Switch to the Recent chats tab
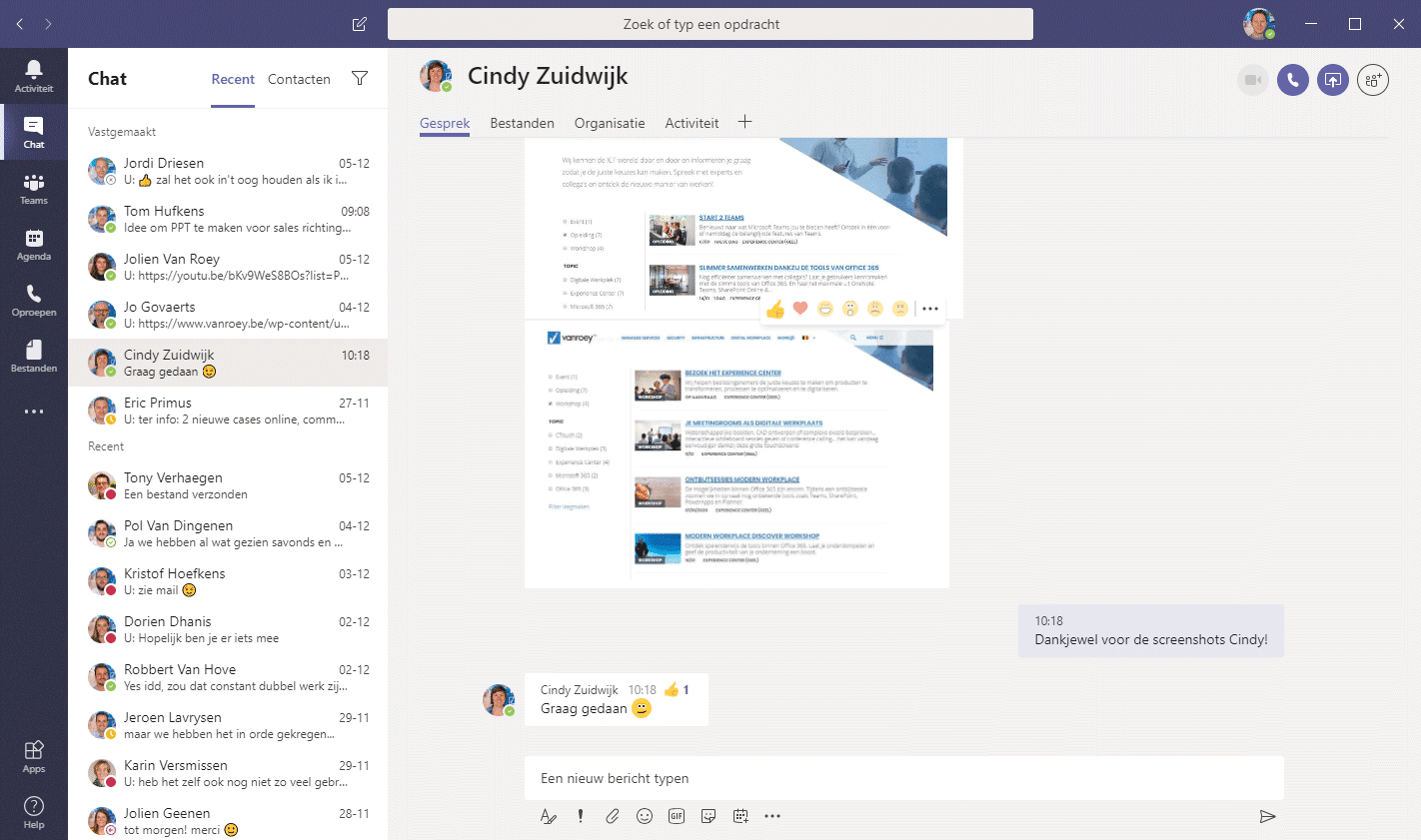The height and width of the screenshot is (840, 1421). pos(233,79)
